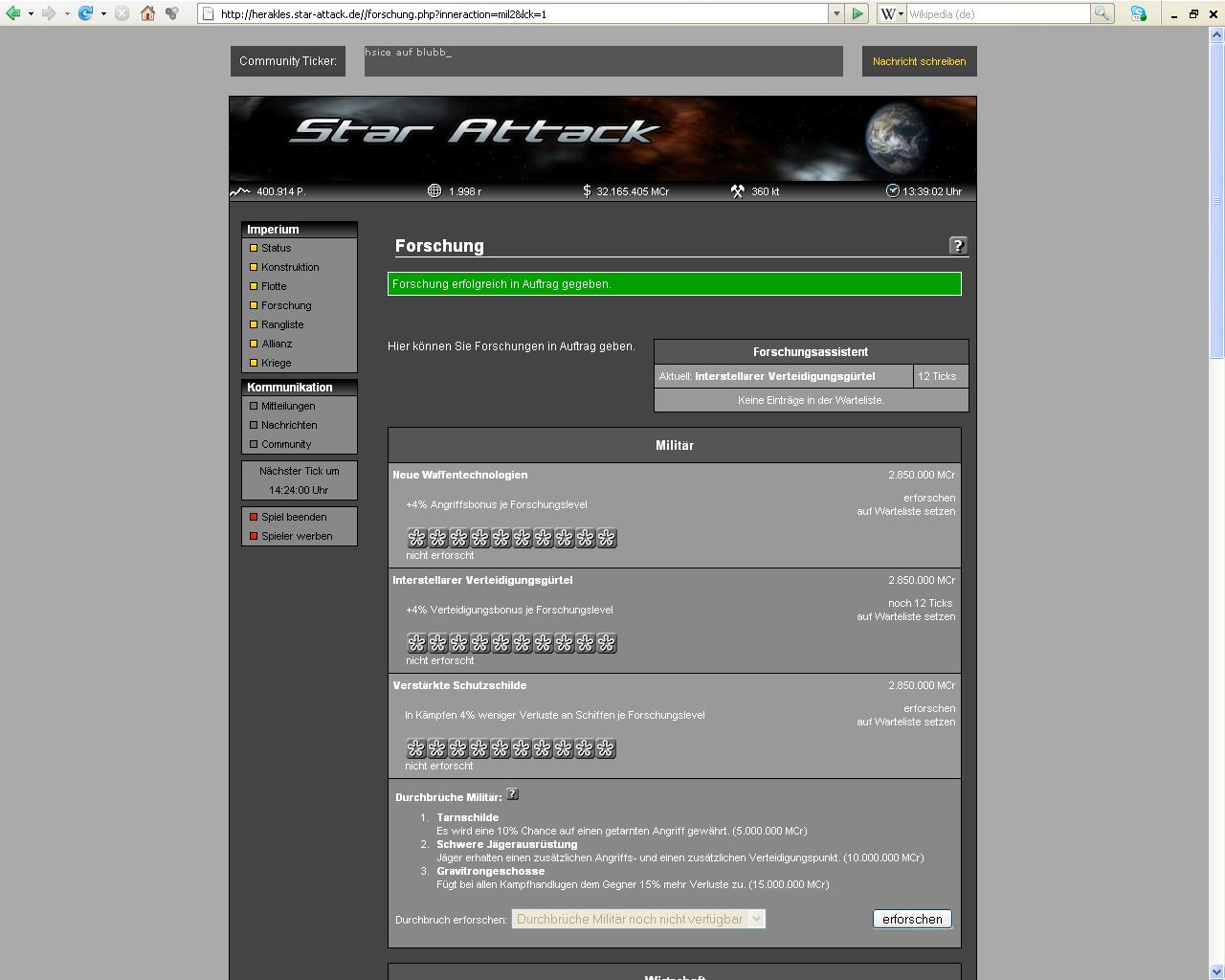
Task: Click the erforschen button for Durchbrüche
Action: click(912, 919)
